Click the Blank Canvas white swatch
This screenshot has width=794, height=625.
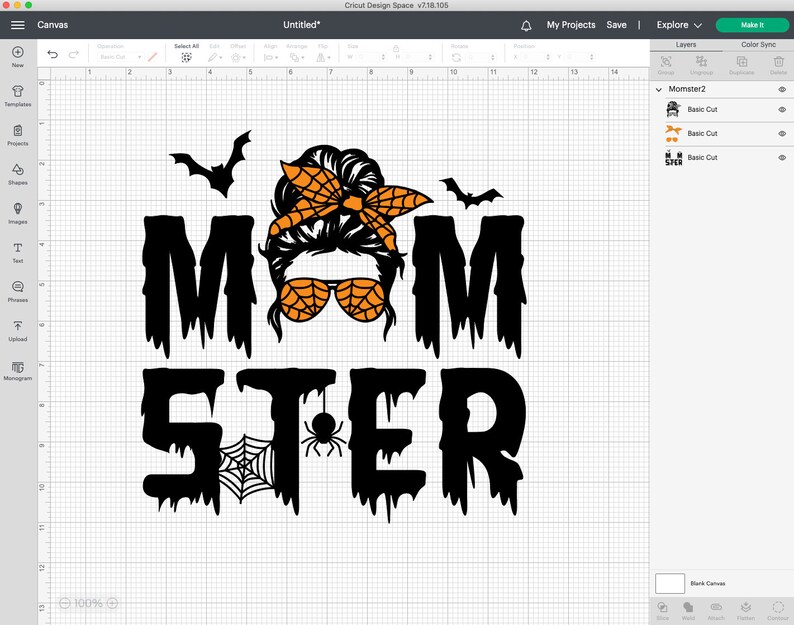coord(669,583)
